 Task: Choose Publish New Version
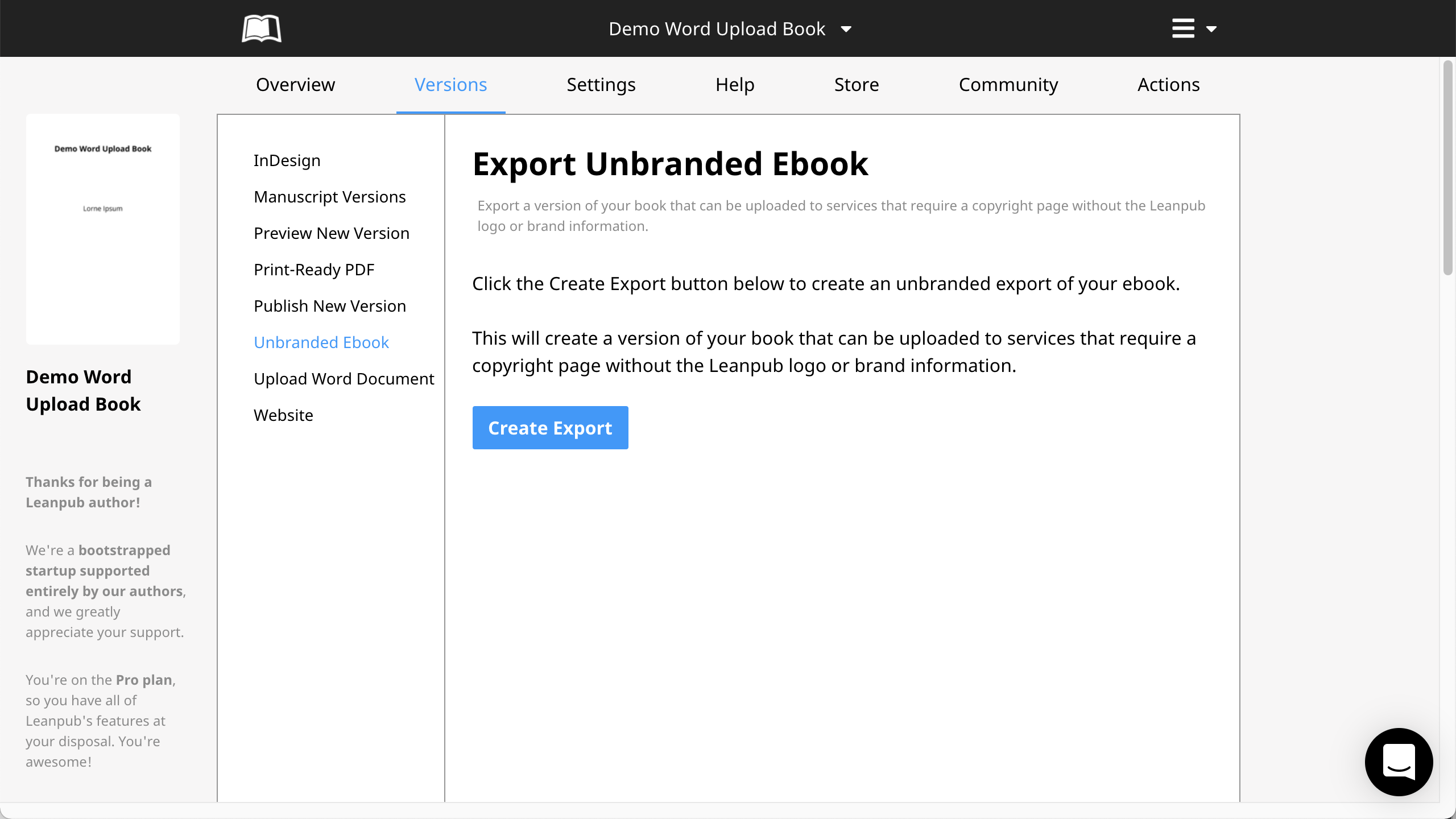329,306
